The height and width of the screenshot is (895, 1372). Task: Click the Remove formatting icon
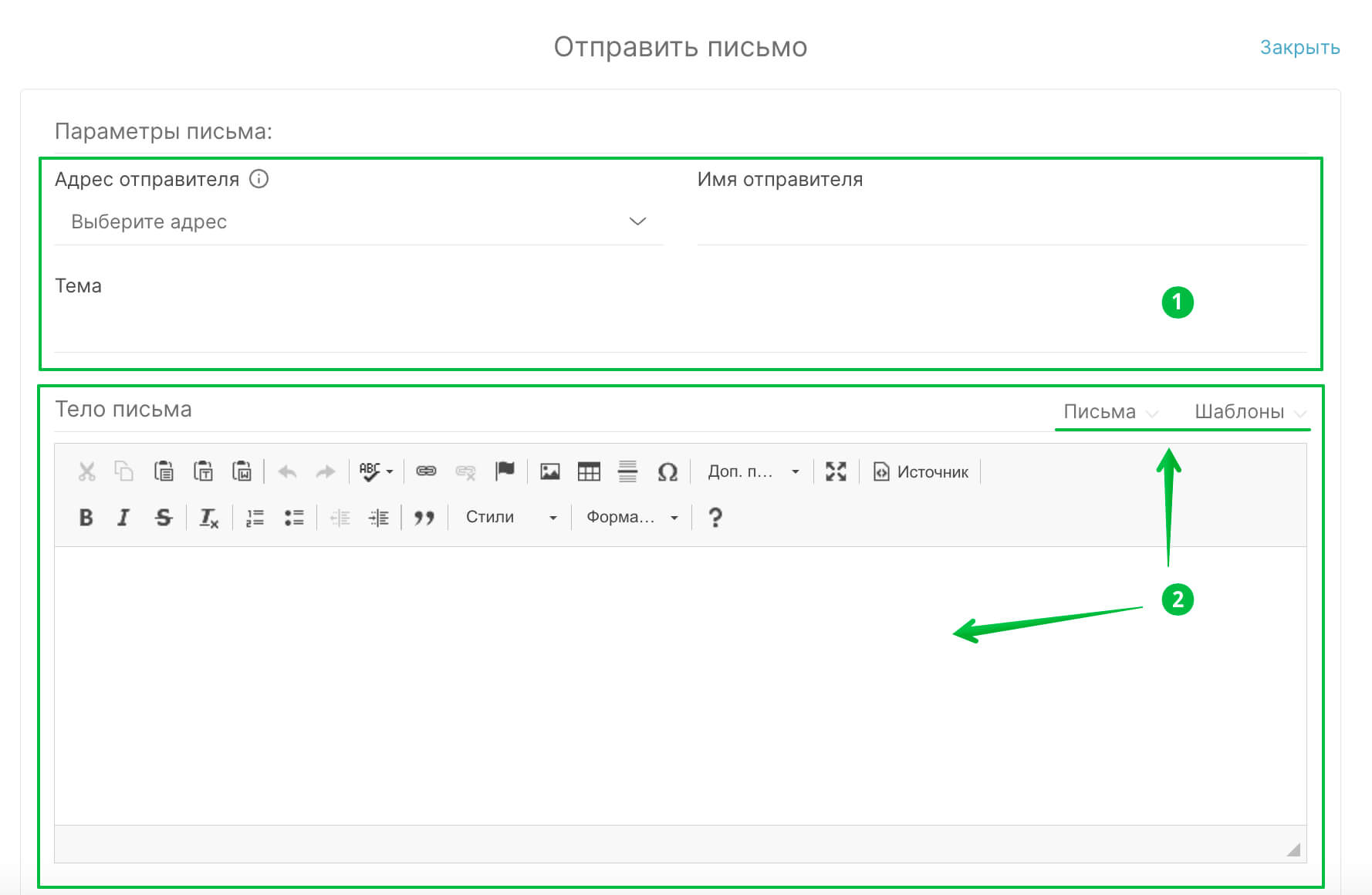tap(209, 518)
